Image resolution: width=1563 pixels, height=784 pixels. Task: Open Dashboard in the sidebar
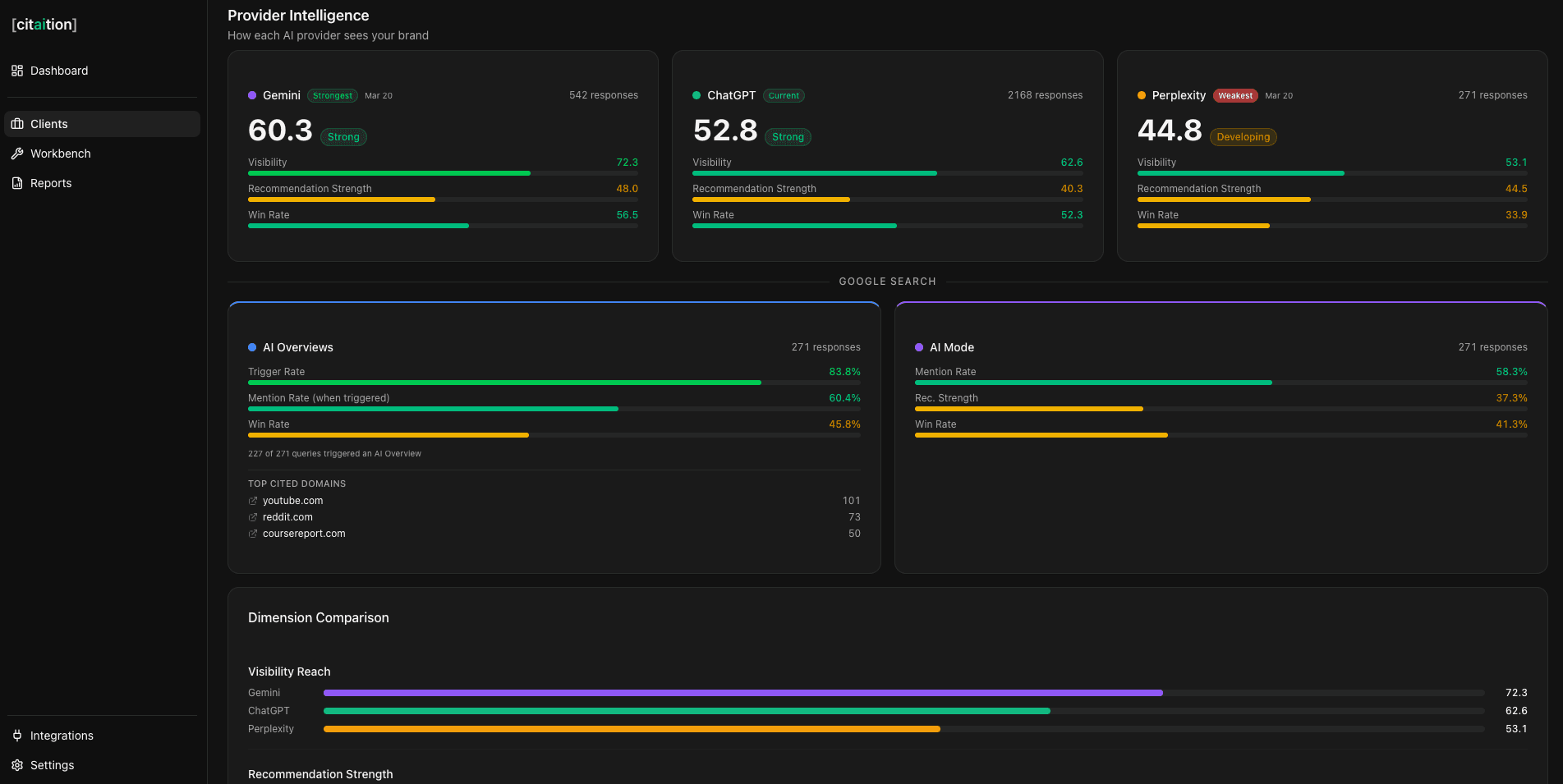coord(103,71)
